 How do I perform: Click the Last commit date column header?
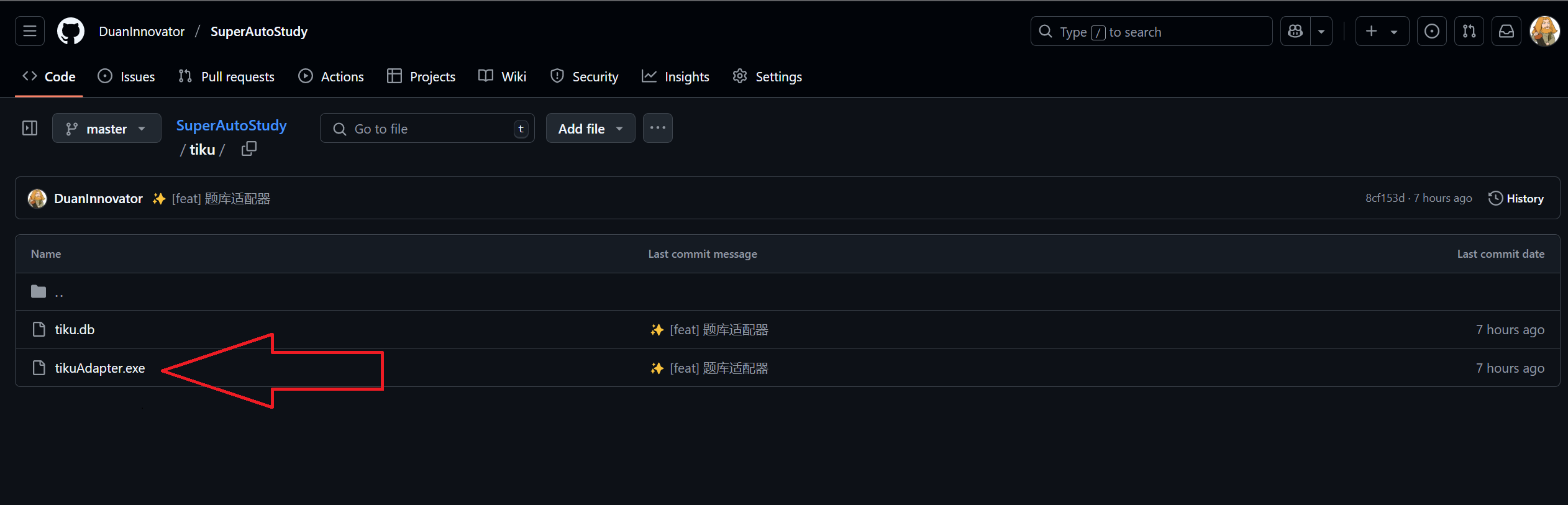point(1501,254)
